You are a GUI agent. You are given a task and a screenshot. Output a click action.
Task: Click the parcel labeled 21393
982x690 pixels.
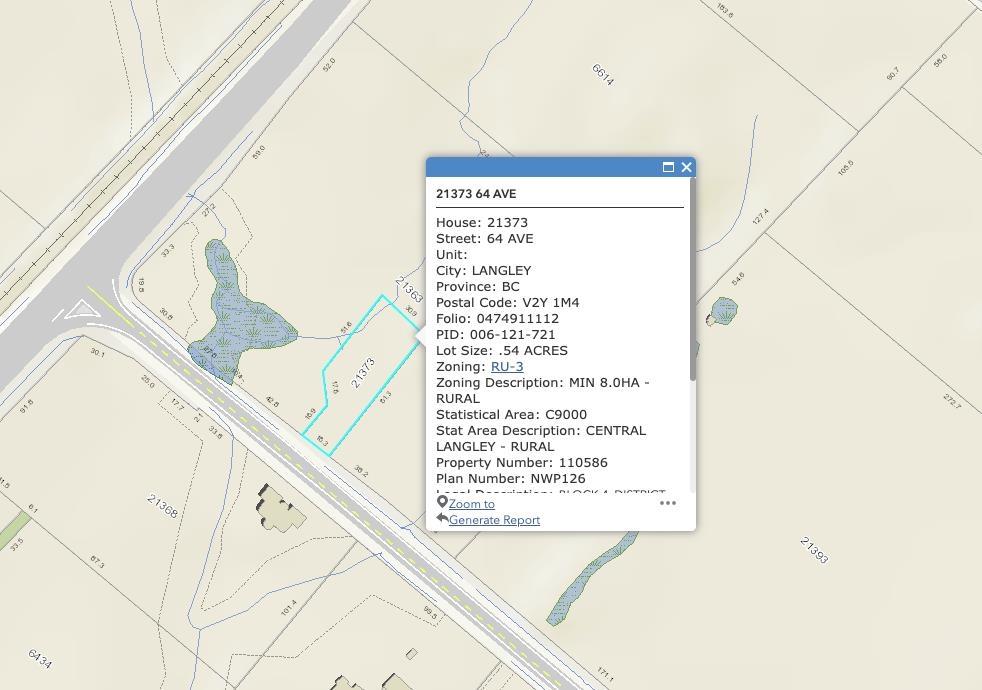click(814, 550)
